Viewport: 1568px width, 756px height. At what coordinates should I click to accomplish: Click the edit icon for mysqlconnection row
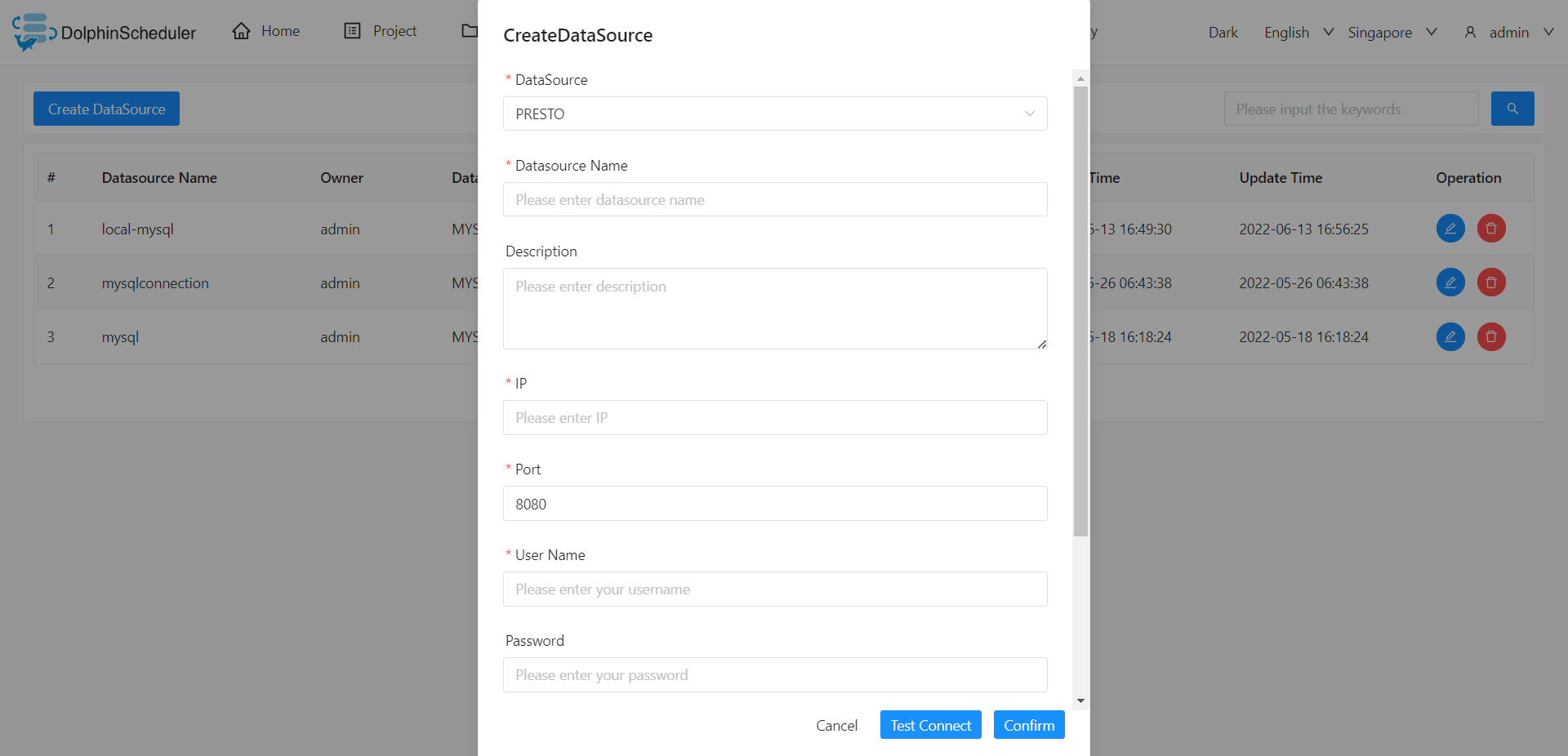coord(1450,282)
